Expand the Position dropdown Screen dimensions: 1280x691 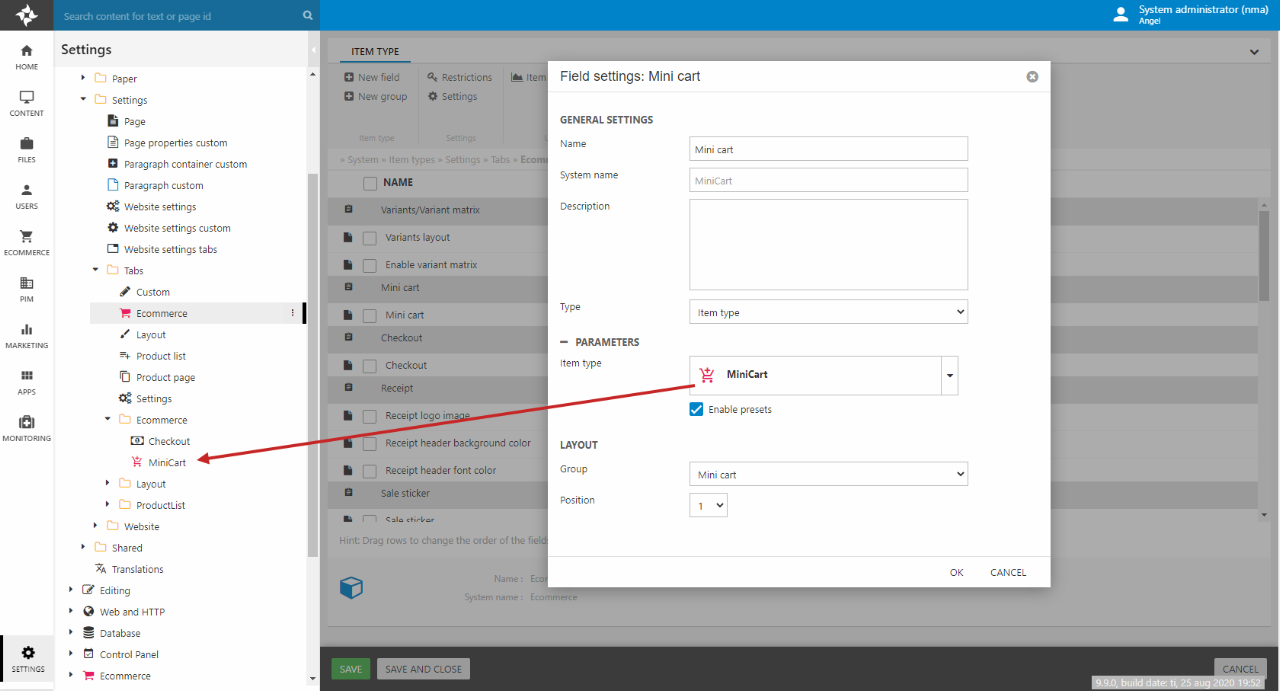point(708,506)
